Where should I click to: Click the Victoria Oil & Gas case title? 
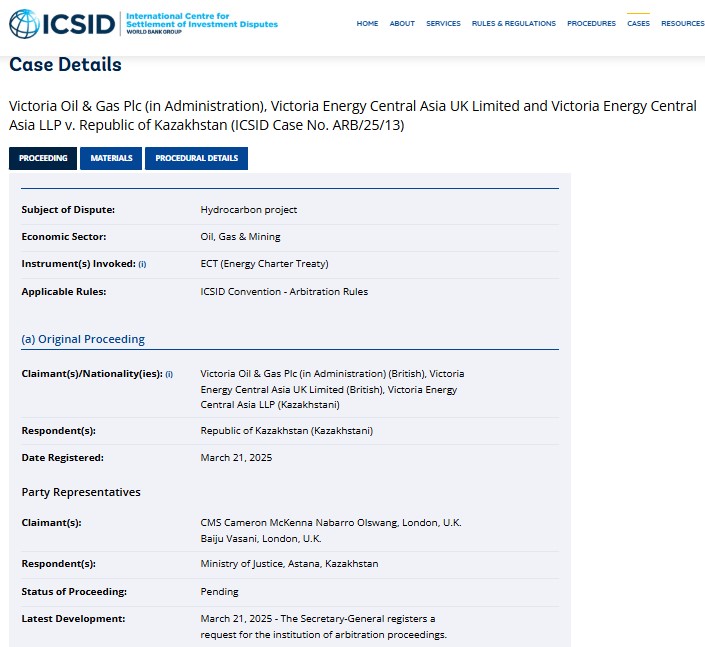coord(352,115)
